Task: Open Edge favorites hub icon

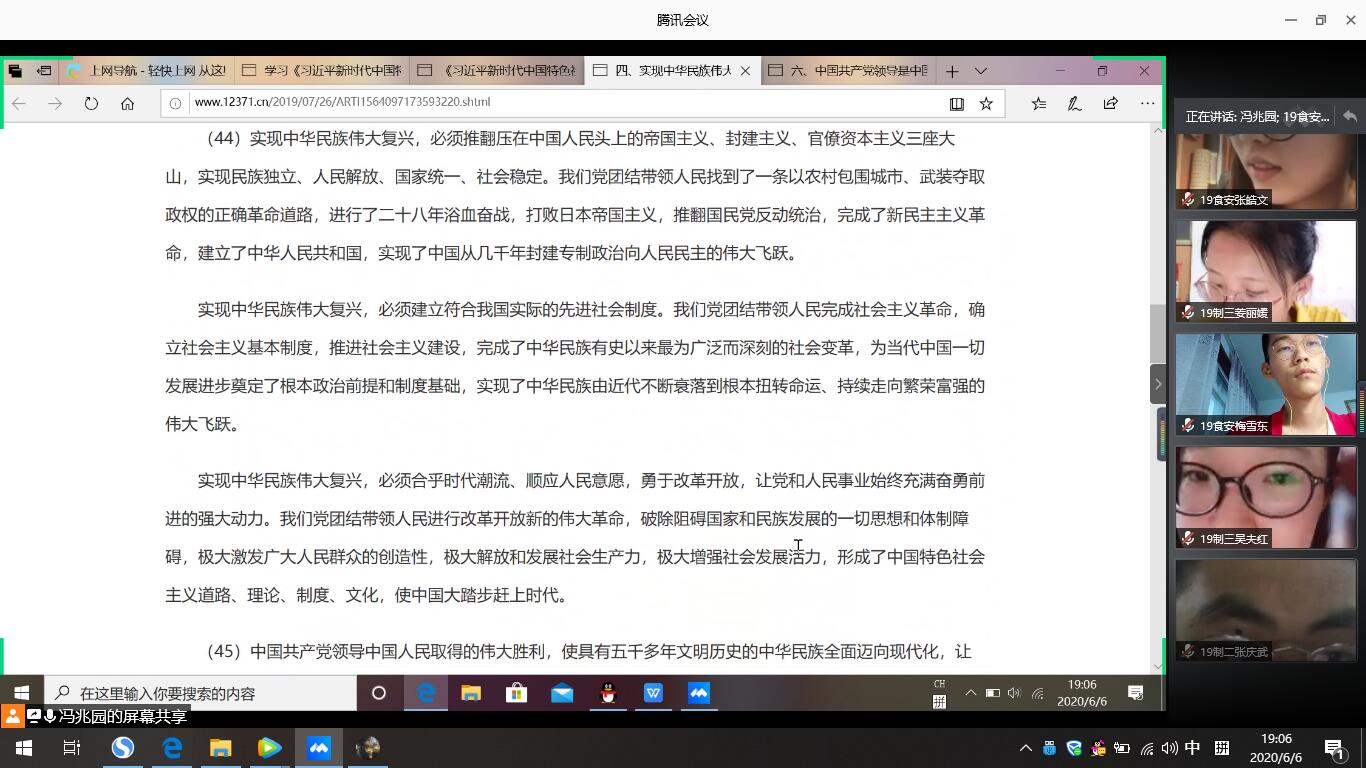Action: tap(1039, 103)
